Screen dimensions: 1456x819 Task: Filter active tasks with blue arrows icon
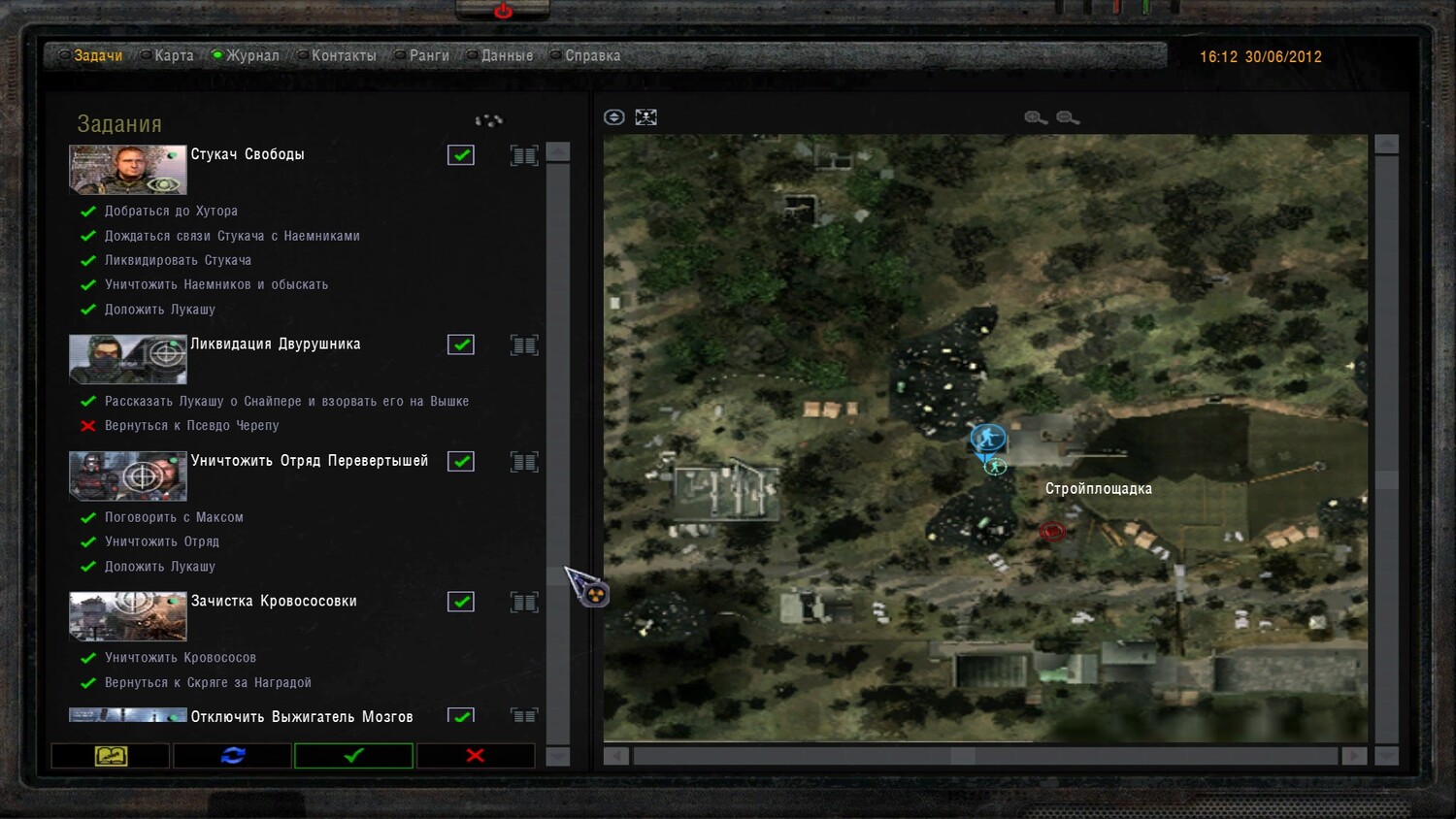[x=233, y=755]
